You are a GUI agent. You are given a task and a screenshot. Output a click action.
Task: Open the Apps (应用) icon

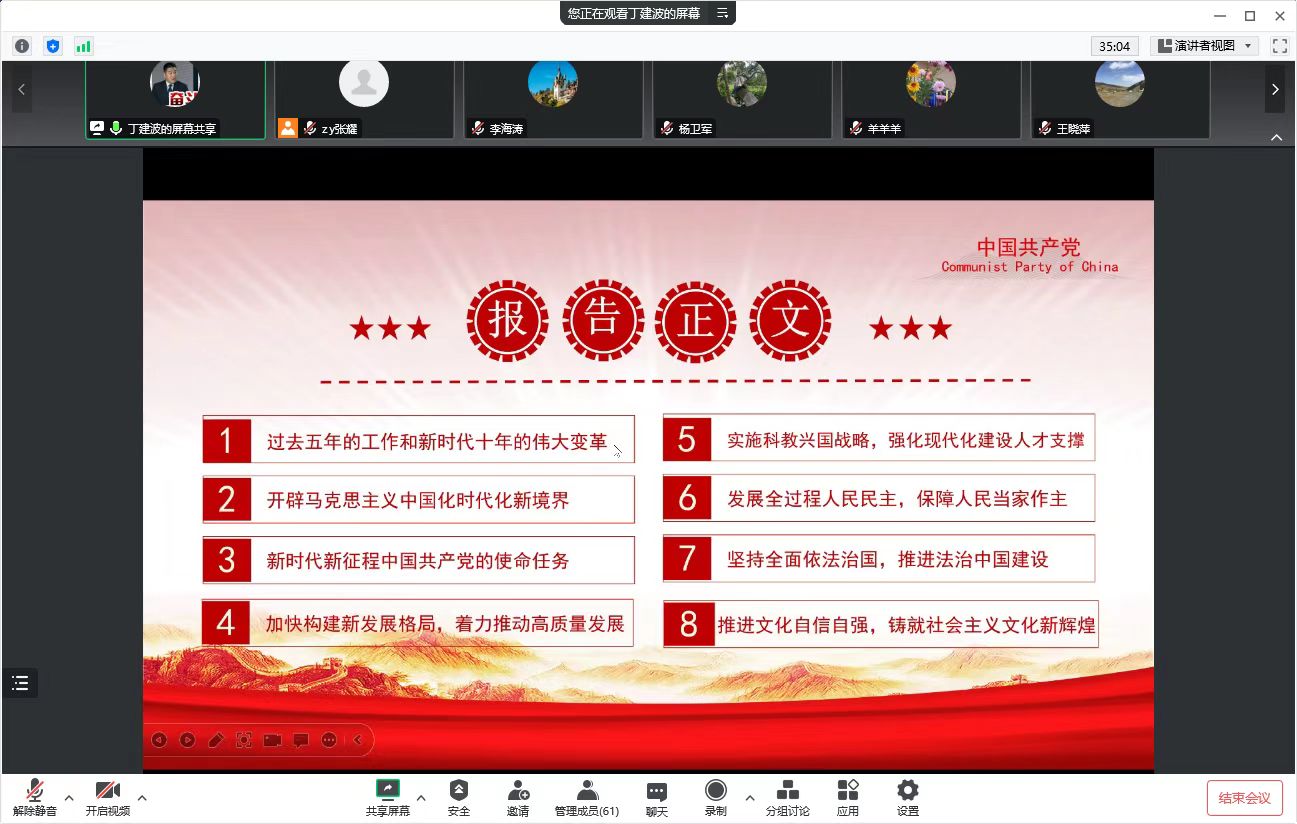click(847, 797)
